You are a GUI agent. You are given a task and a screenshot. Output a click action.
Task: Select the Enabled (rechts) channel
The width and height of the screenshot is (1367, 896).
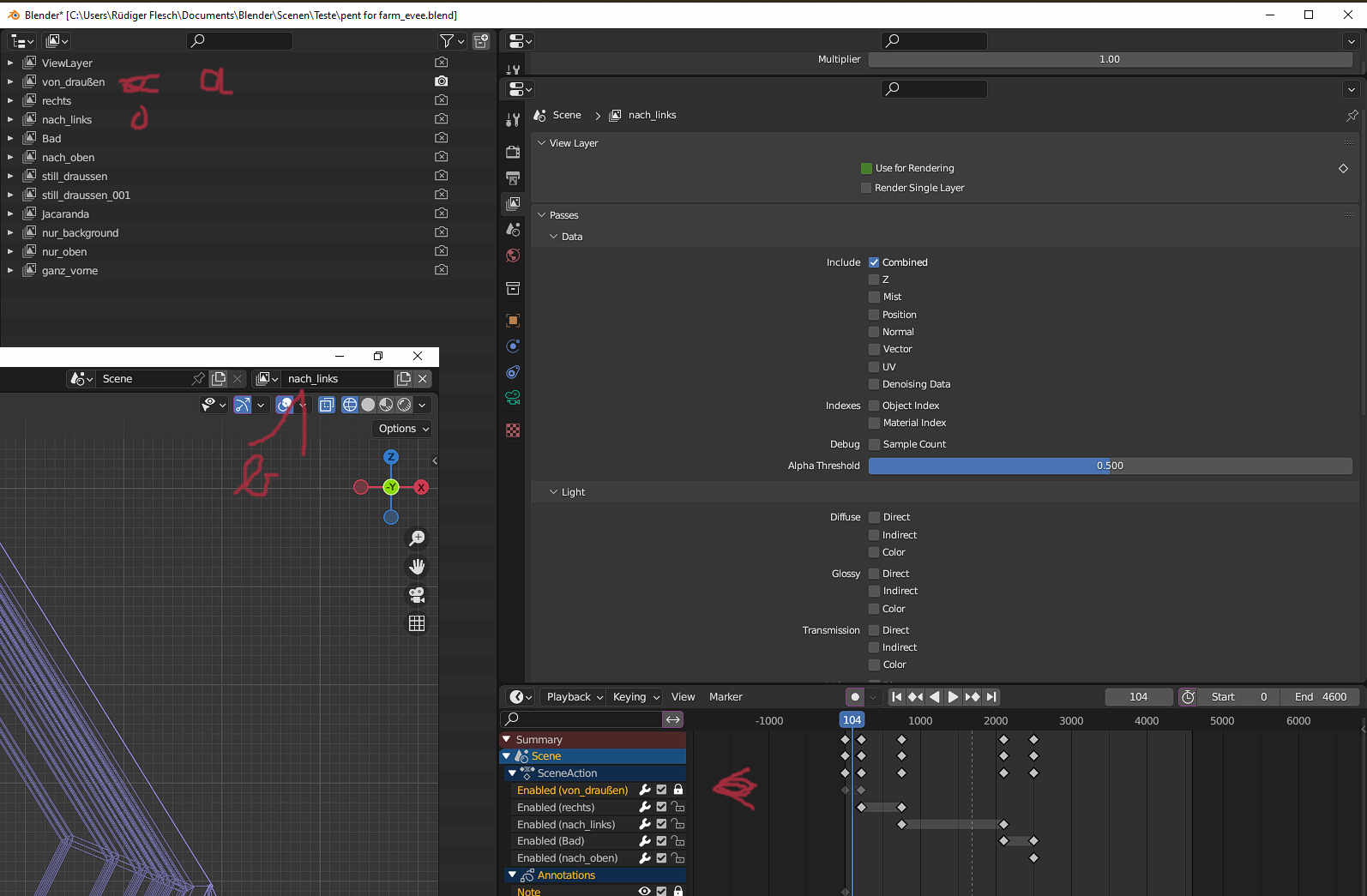point(556,808)
